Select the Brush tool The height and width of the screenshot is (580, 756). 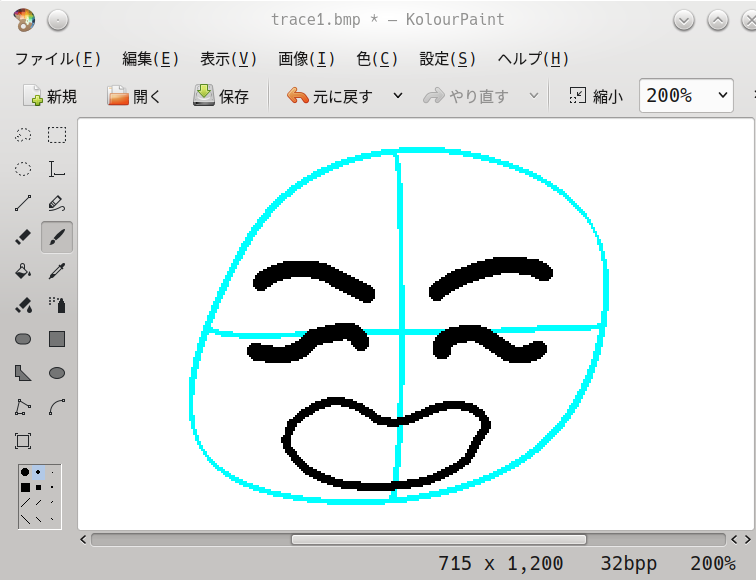click(57, 237)
